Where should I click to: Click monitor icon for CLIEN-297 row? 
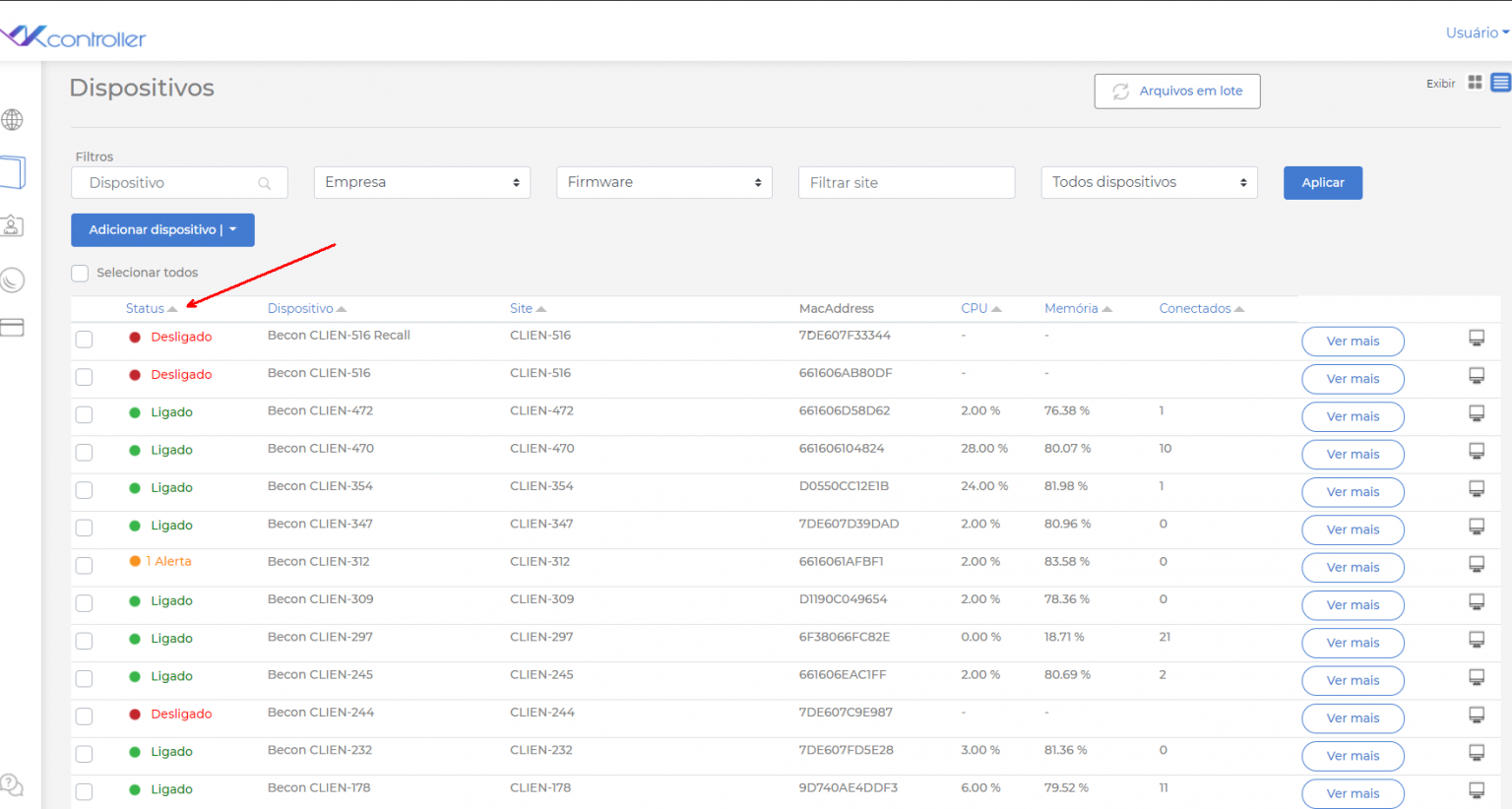1477,640
